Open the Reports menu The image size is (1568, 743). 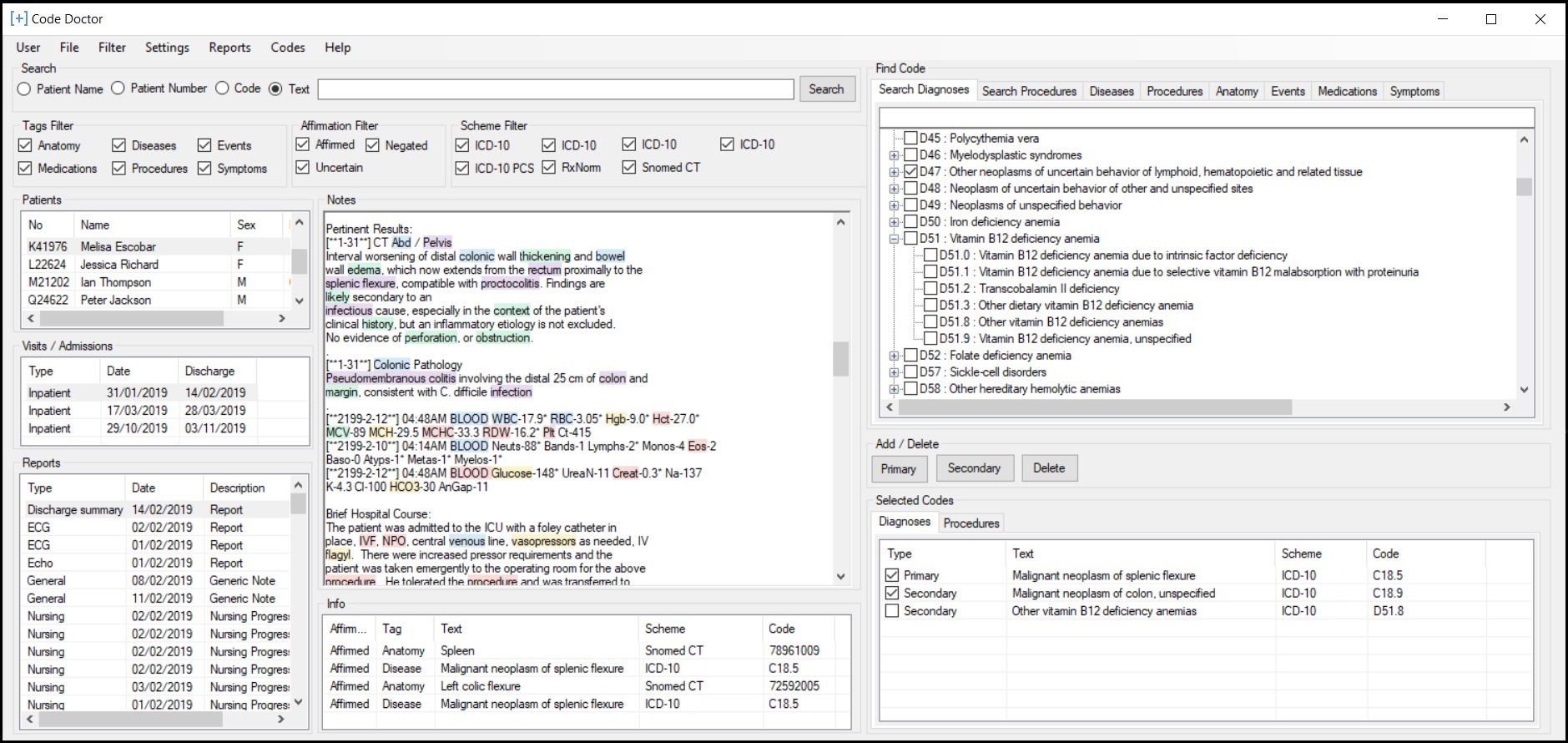229,48
